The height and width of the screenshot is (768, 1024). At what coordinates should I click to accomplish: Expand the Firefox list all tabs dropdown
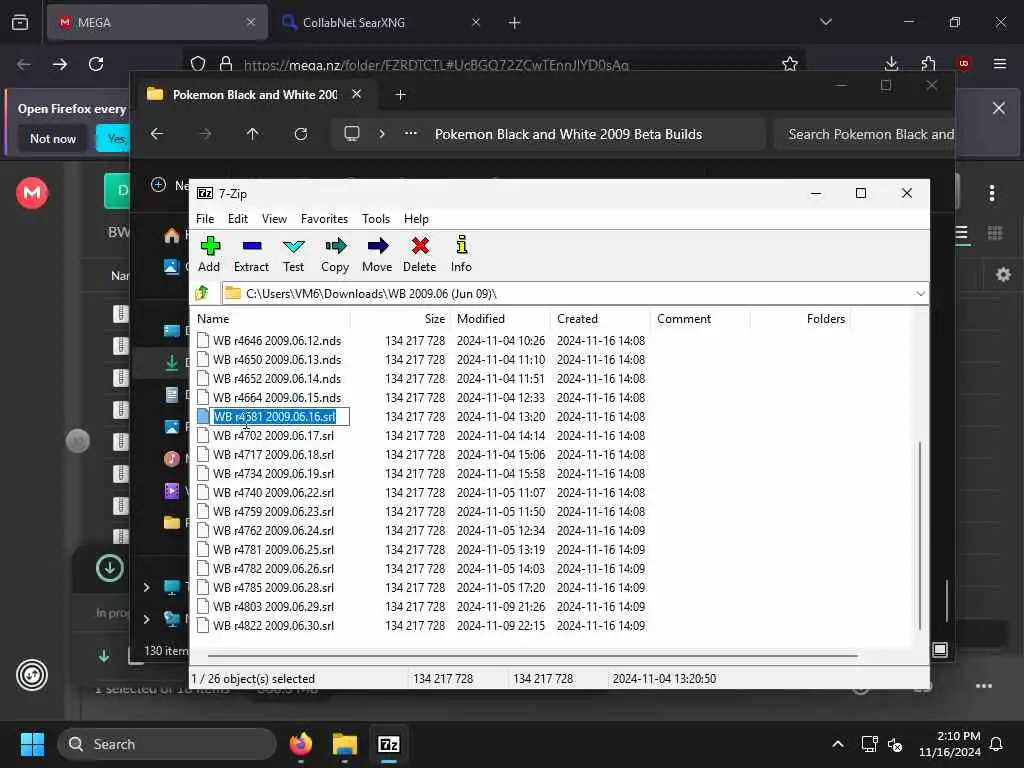[825, 22]
